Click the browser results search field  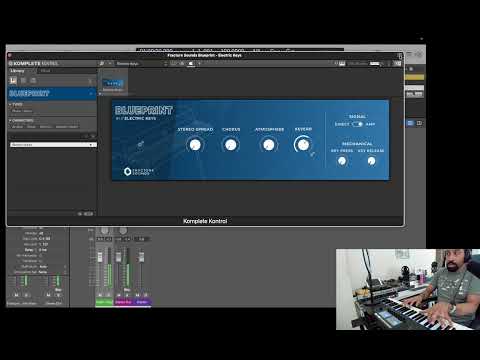point(47,136)
